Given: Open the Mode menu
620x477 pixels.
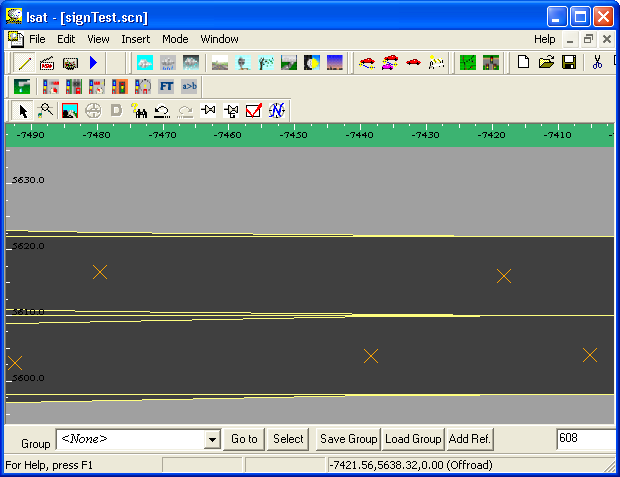Looking at the screenshot, I should (175, 39).
